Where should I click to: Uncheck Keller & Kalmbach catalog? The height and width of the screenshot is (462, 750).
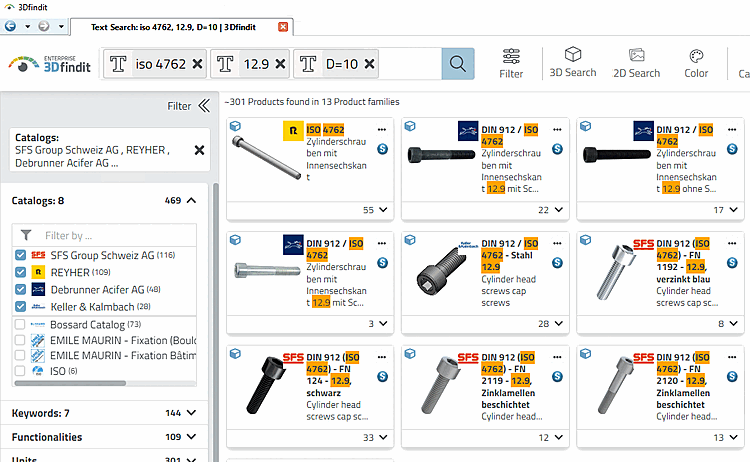[x=20, y=307]
